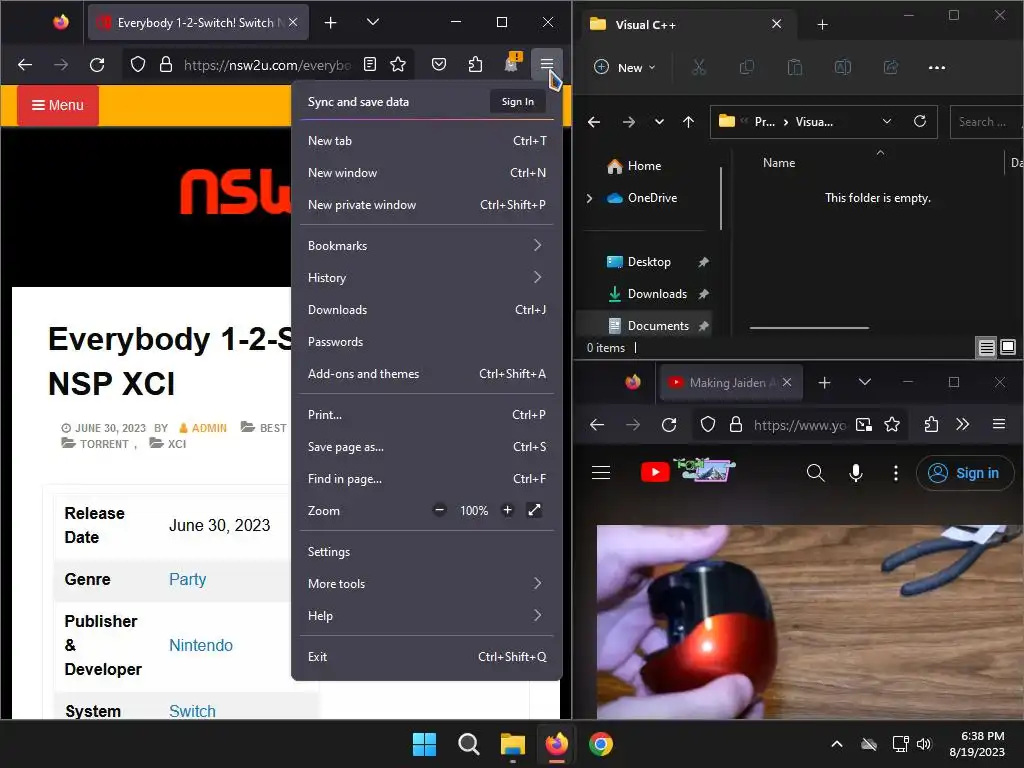Click YouTube Sign in button

(x=965, y=473)
